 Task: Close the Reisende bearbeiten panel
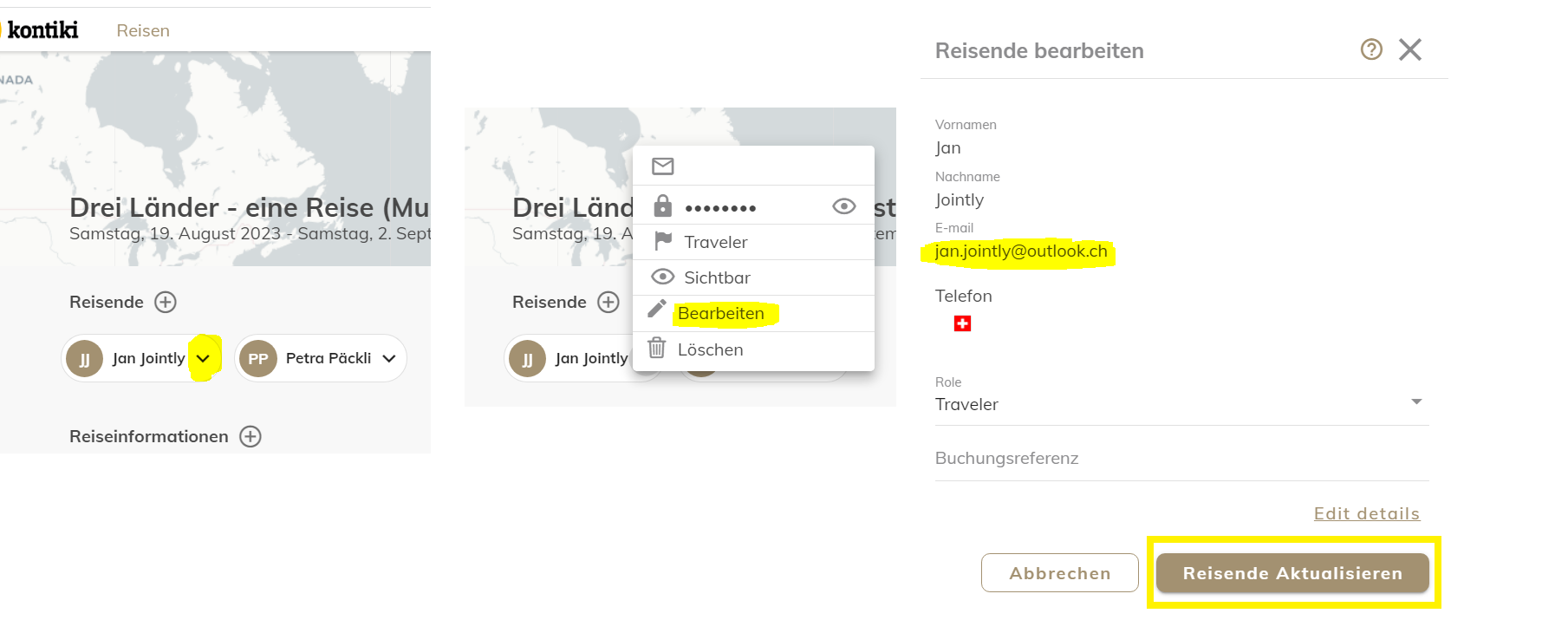pyautogui.click(x=1410, y=49)
